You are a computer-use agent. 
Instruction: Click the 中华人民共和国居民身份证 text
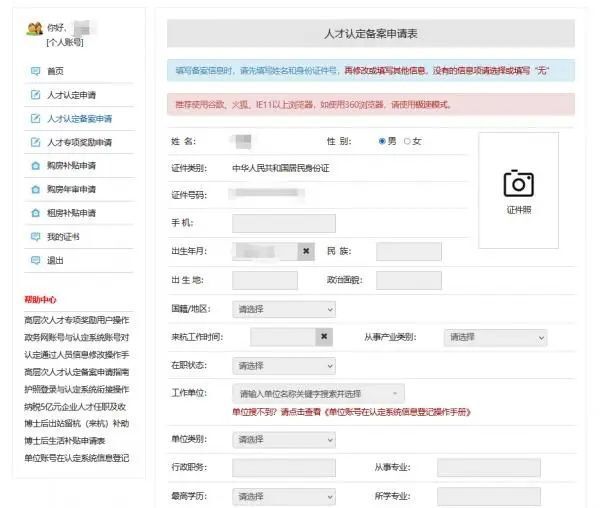pyautogui.click(x=281, y=168)
